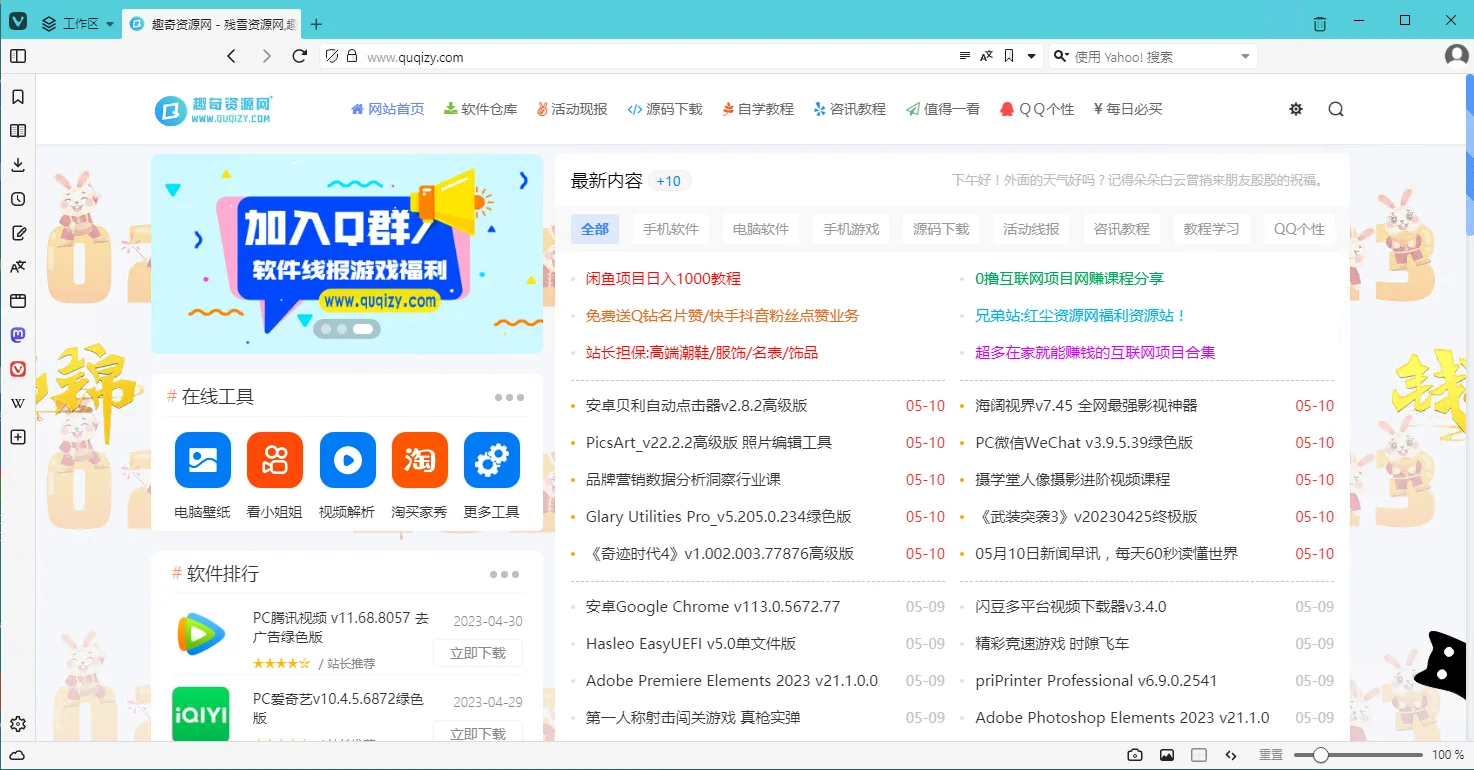Image resolution: width=1474 pixels, height=770 pixels.
Task: Open the 闲鱼项目日入1000教程 link
Action: 663,278
